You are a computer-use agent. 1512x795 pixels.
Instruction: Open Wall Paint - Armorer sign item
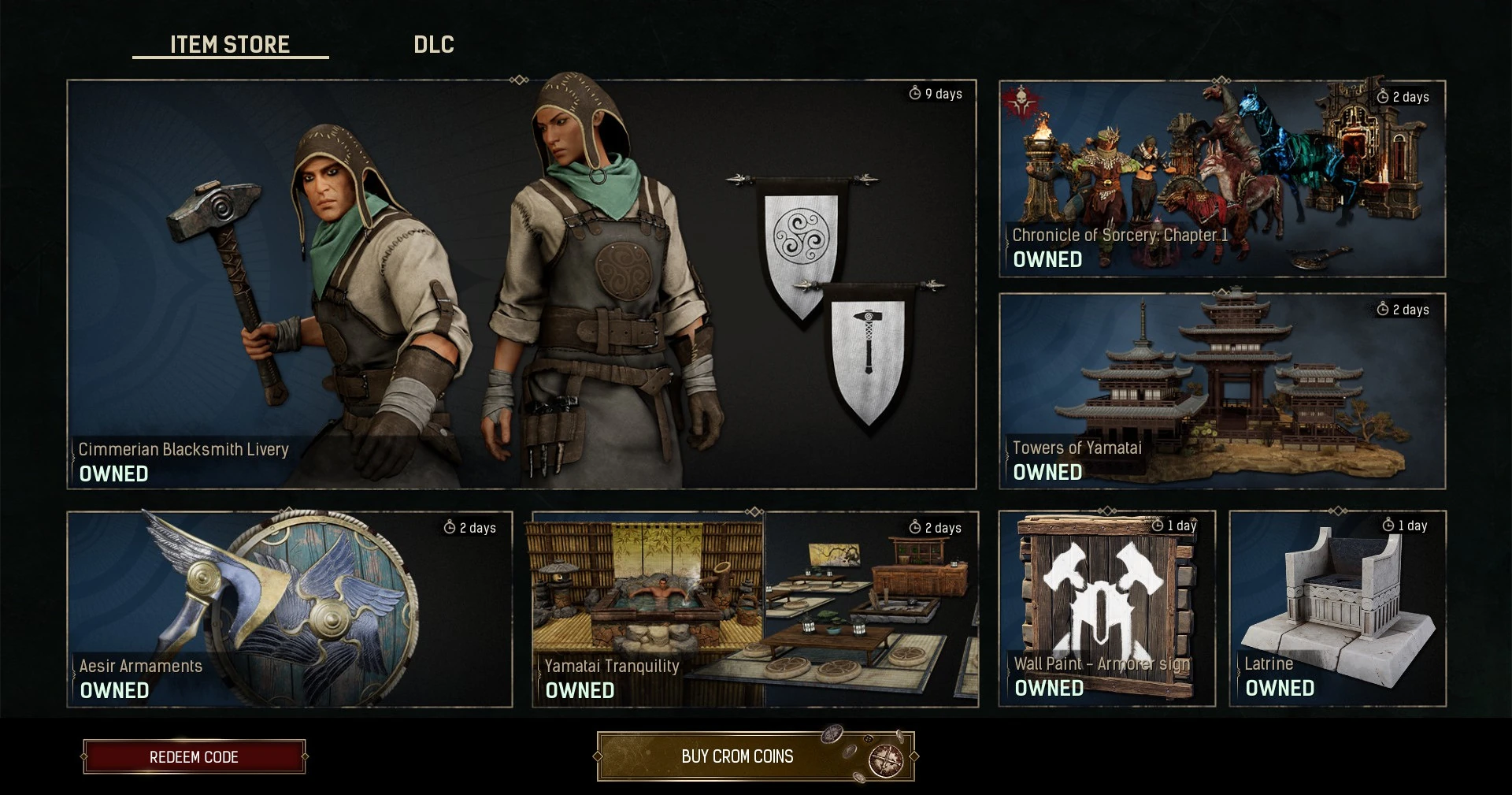1107,608
